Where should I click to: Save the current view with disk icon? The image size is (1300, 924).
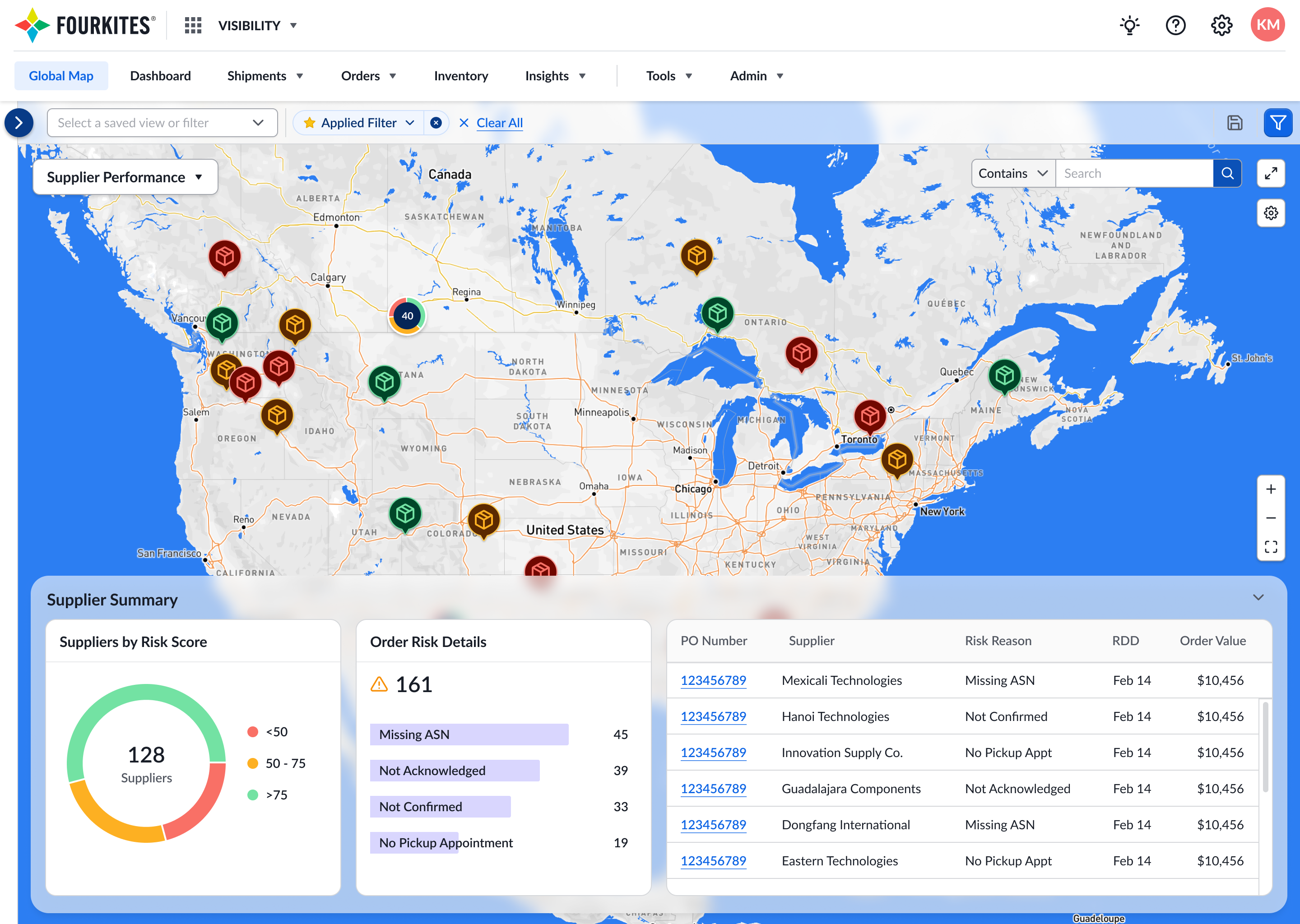click(x=1235, y=123)
